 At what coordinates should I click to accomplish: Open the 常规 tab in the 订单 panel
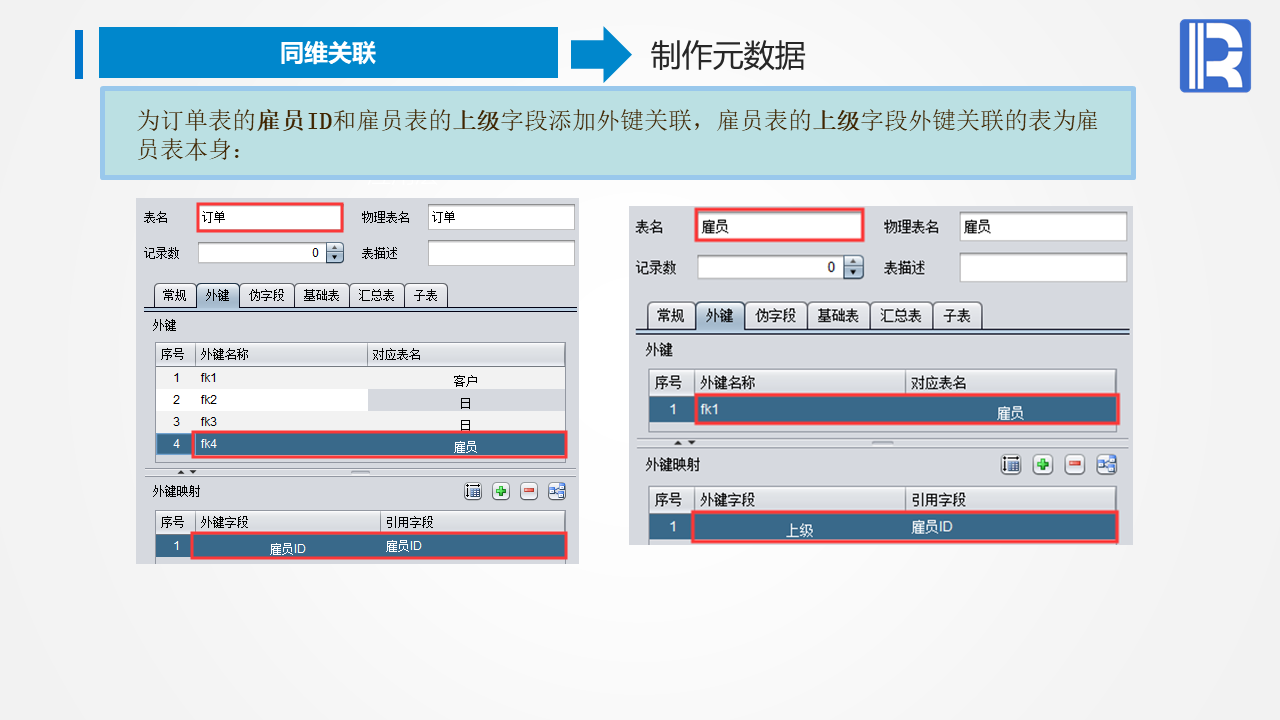pyautogui.click(x=174, y=295)
